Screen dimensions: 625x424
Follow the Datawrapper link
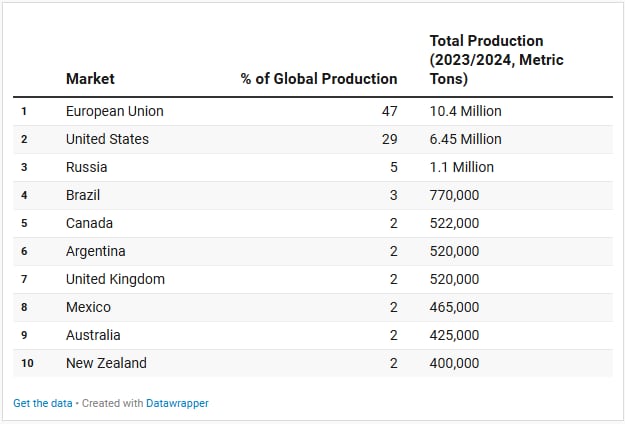click(177, 403)
